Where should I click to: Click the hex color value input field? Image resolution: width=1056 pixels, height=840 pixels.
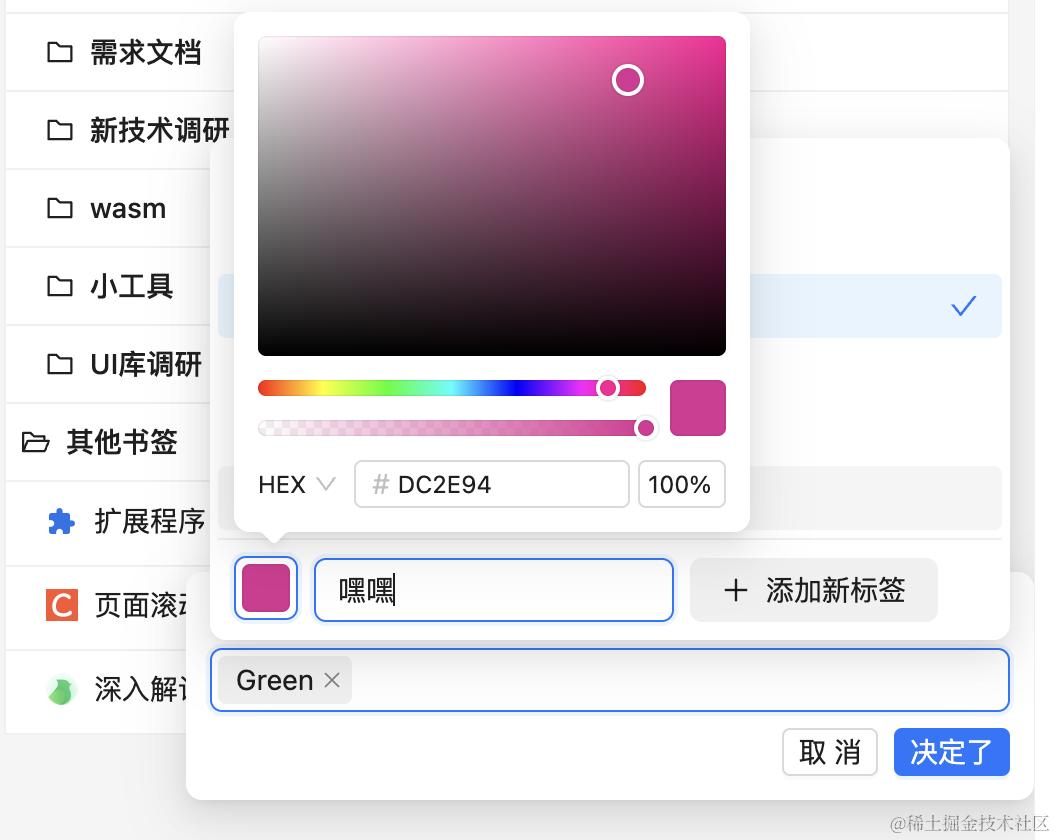[x=505, y=485]
